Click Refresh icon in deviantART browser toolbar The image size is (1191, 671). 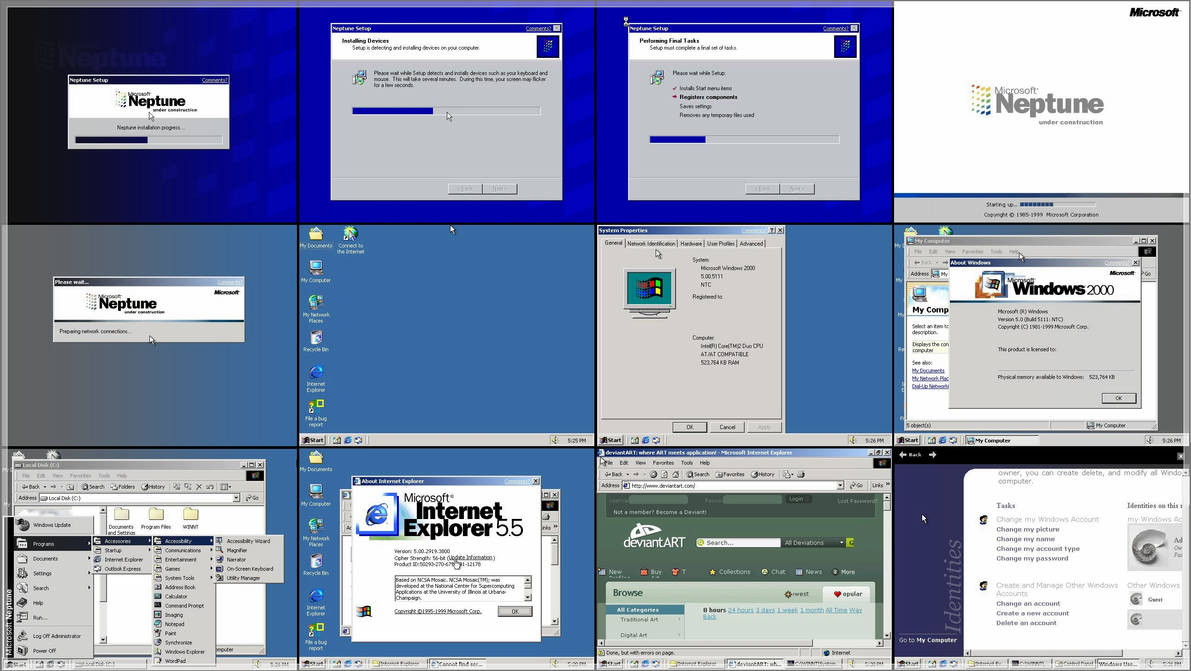point(664,474)
